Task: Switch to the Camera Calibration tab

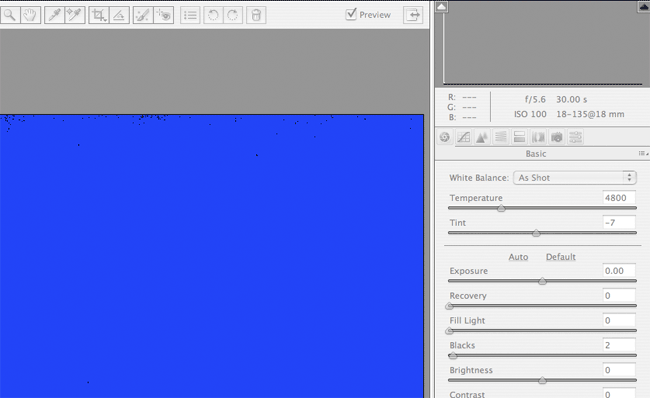Action: point(557,137)
